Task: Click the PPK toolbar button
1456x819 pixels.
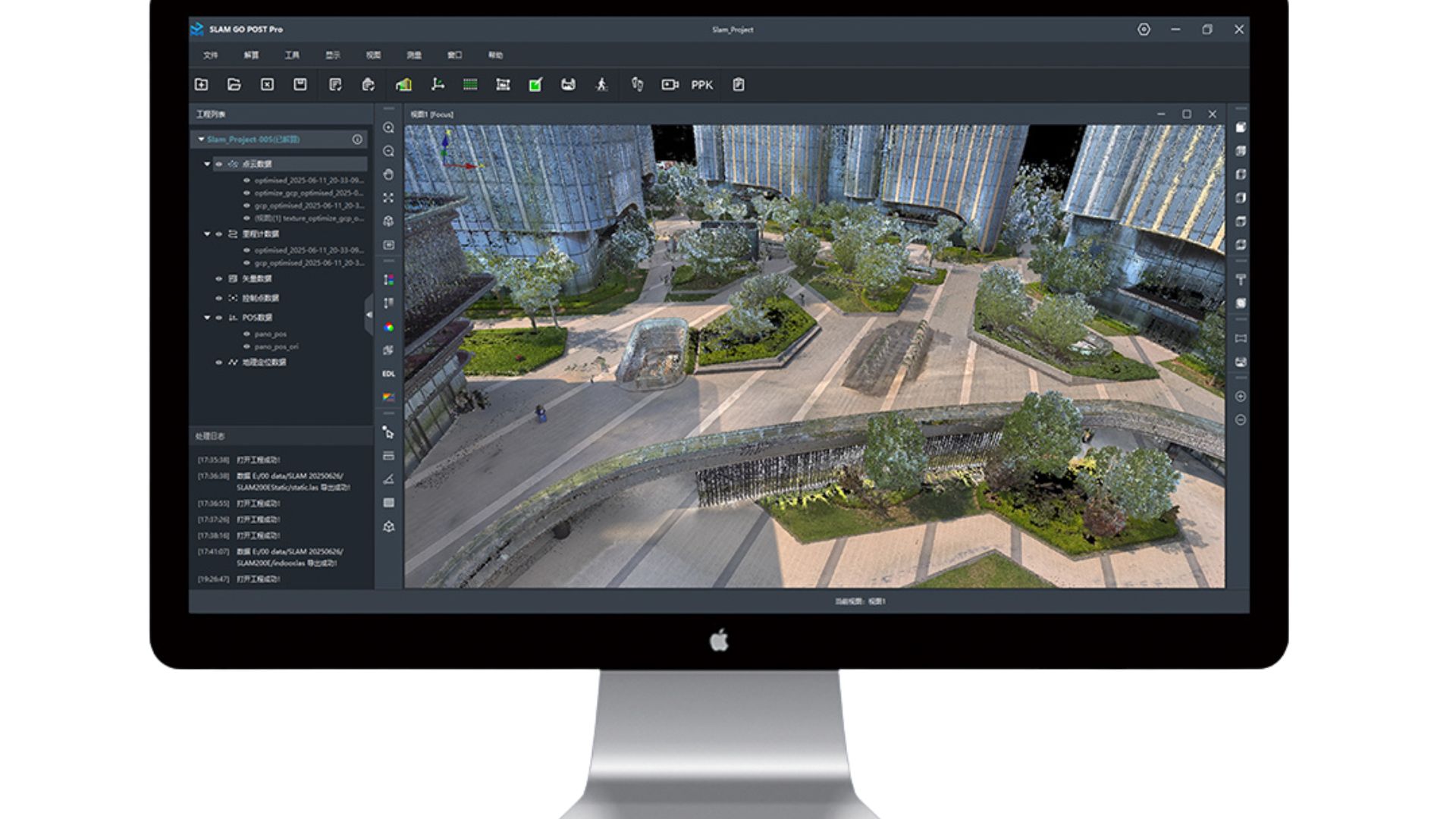Action: [x=701, y=85]
